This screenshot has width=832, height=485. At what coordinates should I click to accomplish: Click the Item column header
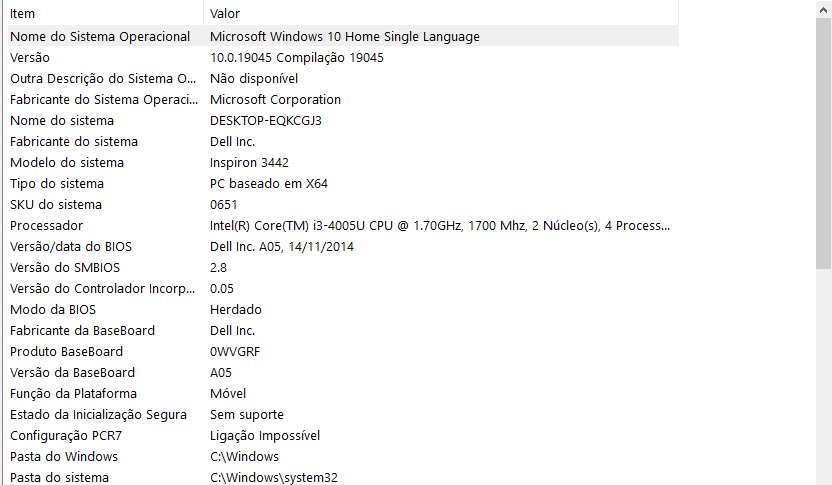100,13
